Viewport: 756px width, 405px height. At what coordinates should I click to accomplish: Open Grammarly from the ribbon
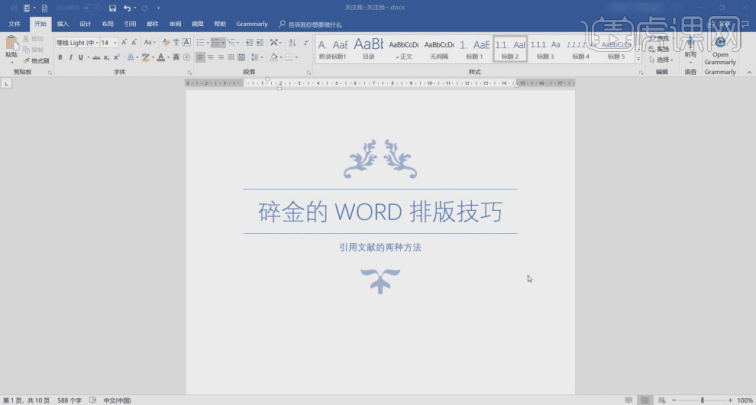click(720, 51)
